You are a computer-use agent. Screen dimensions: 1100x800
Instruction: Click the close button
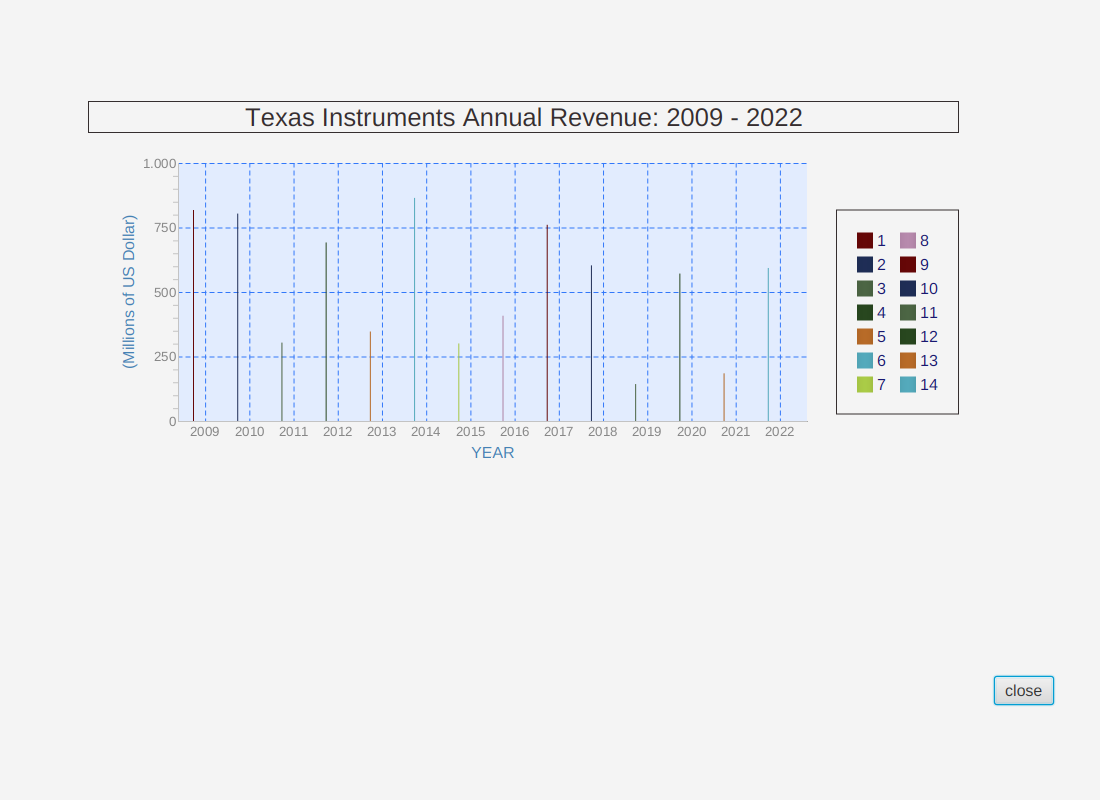pyautogui.click(x=1024, y=691)
